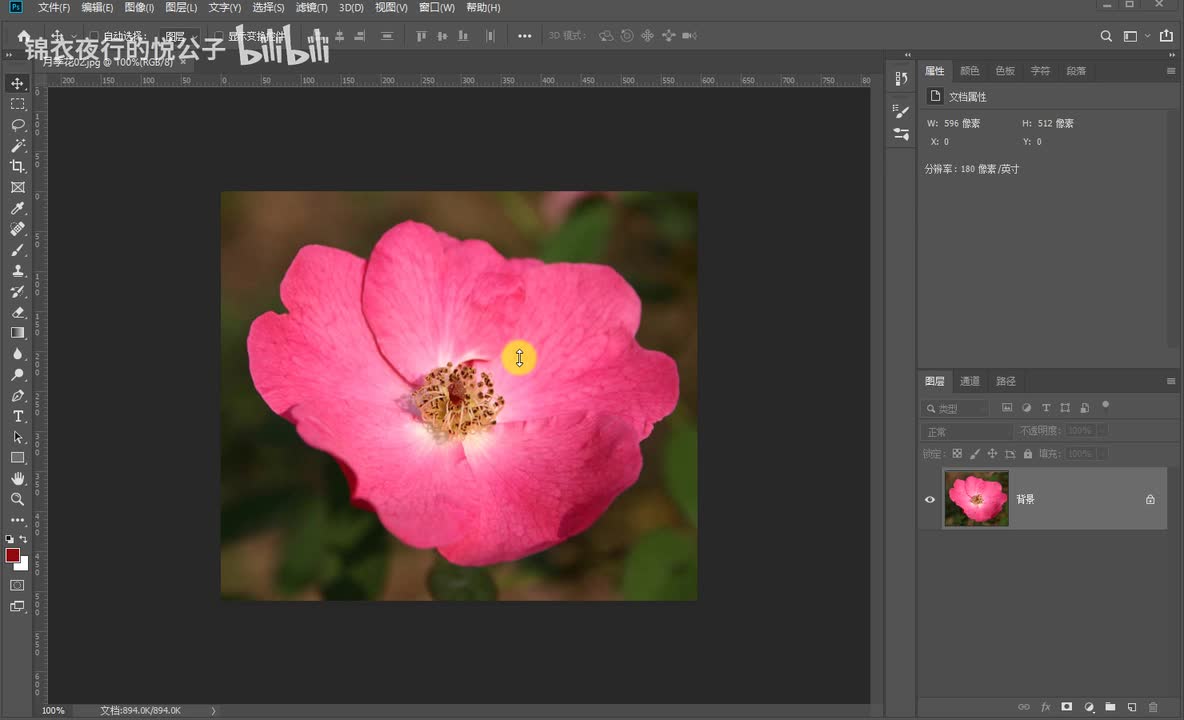The width and height of the screenshot is (1184, 720).
Task: Open the 正常 blend mode dropdown
Action: [966, 432]
